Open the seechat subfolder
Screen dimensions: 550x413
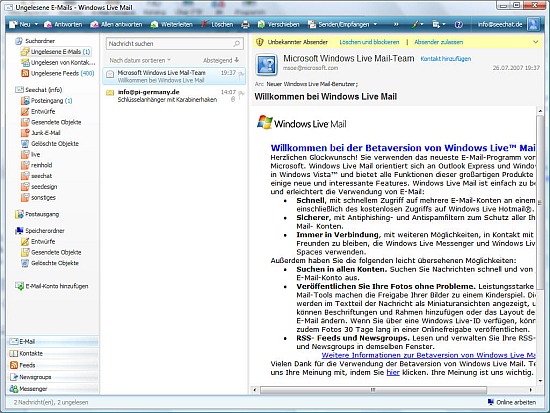pyautogui.click(x=36, y=176)
